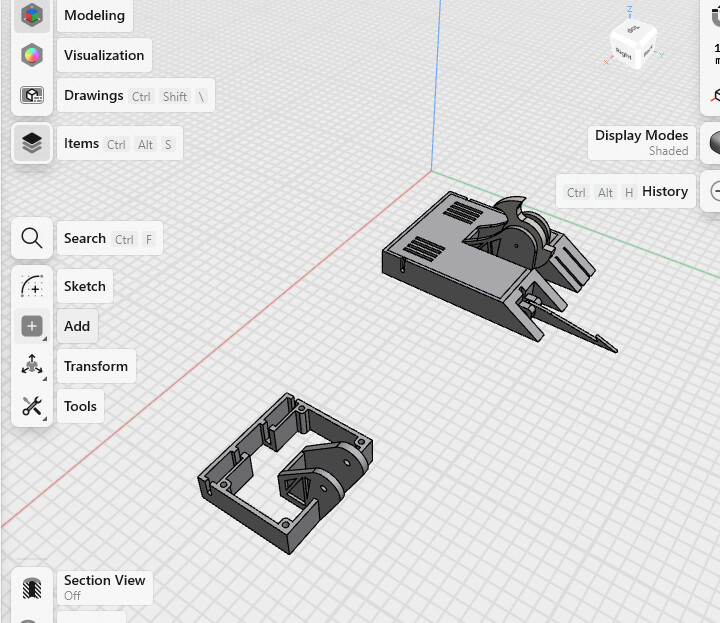Image resolution: width=720 pixels, height=623 pixels.
Task: Click the Visualization label
Action: pos(104,55)
